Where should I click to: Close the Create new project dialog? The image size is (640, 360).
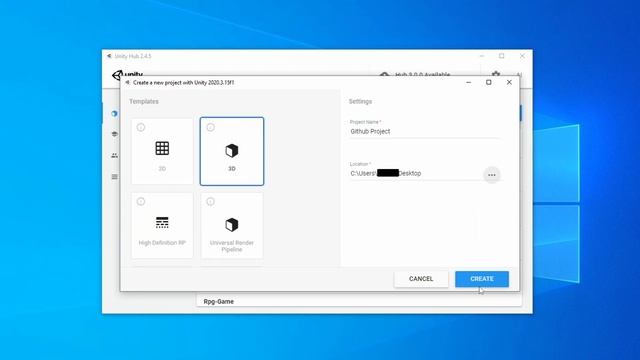point(509,82)
